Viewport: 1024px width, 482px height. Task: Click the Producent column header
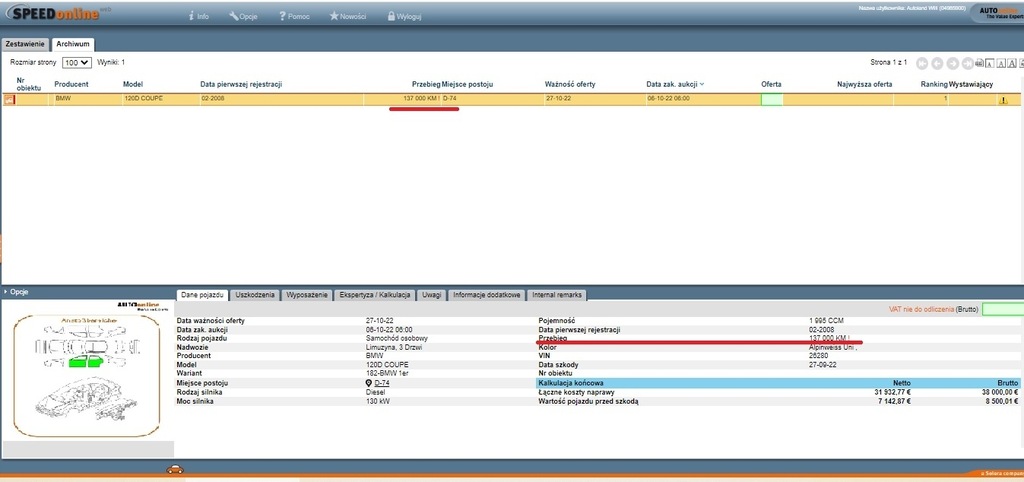[x=72, y=84]
